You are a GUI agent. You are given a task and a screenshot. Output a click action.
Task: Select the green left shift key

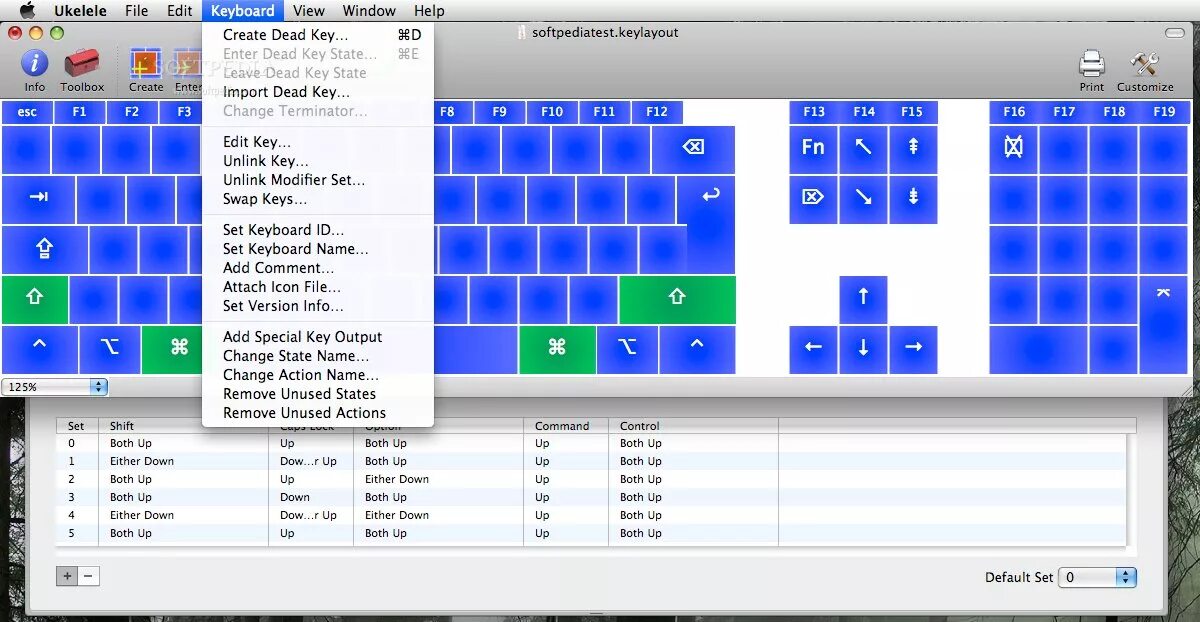[x=35, y=299]
